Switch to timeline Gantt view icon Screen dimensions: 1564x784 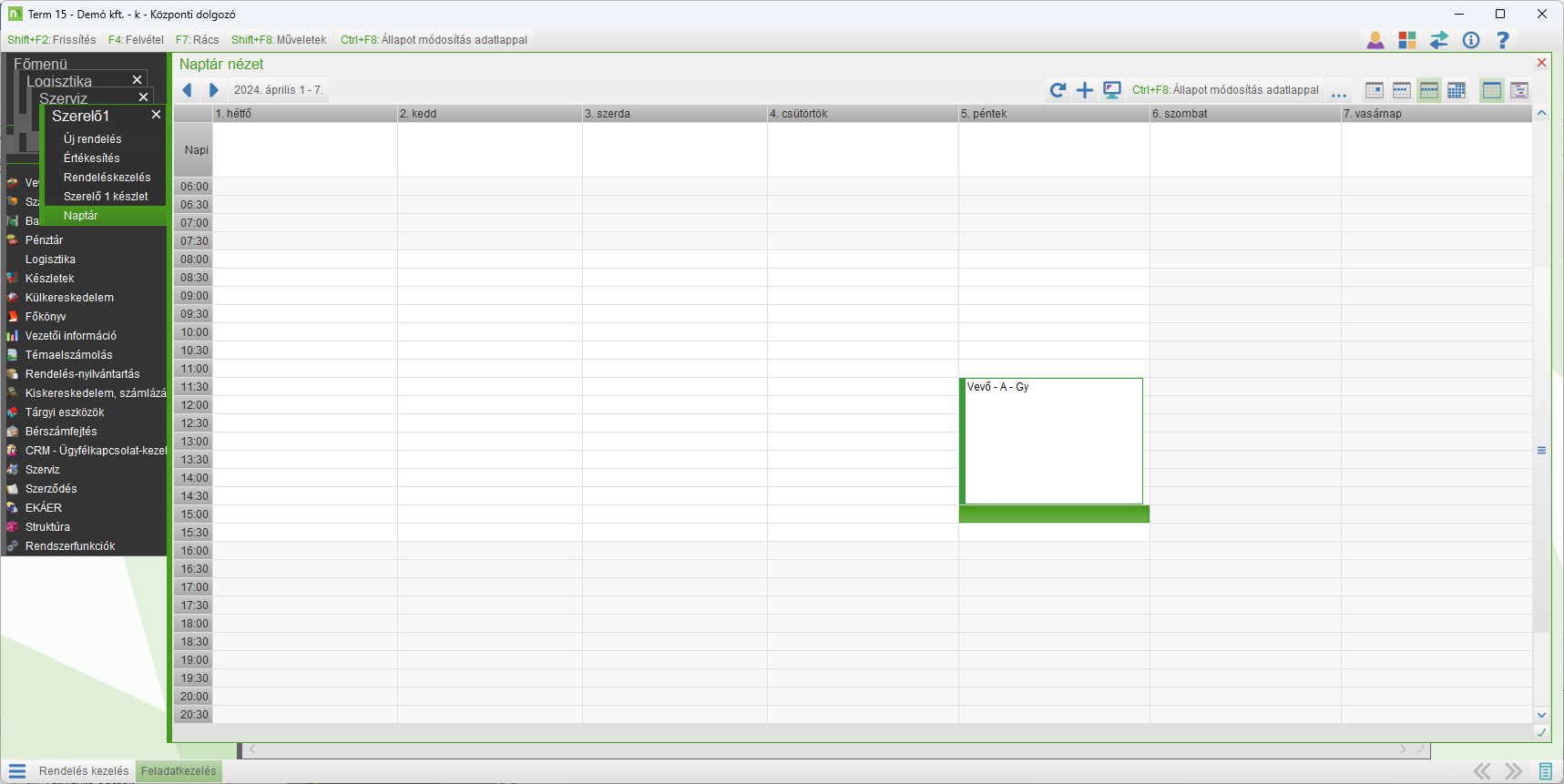coord(1519,90)
